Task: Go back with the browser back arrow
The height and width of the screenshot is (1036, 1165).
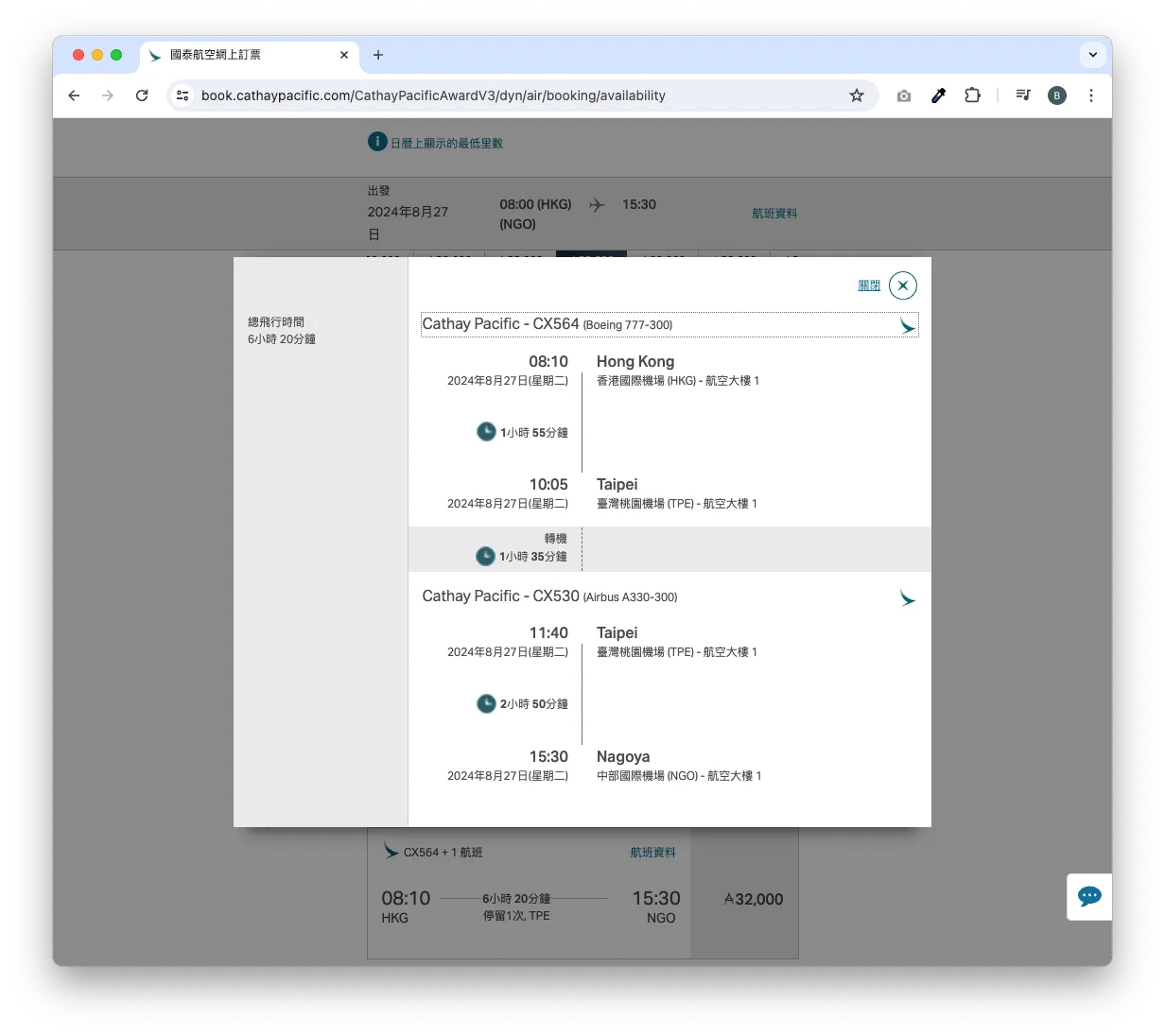Action: click(x=74, y=95)
